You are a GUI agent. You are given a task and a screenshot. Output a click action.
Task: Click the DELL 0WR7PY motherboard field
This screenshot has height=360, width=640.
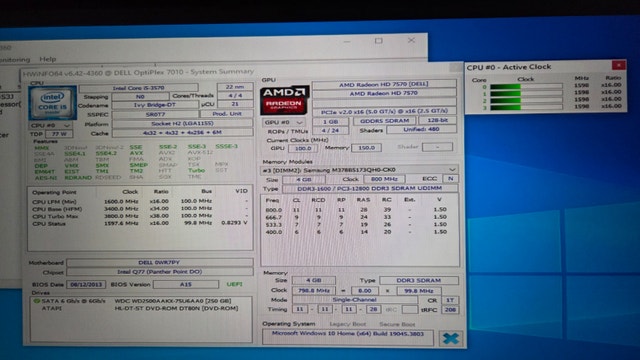pos(160,262)
